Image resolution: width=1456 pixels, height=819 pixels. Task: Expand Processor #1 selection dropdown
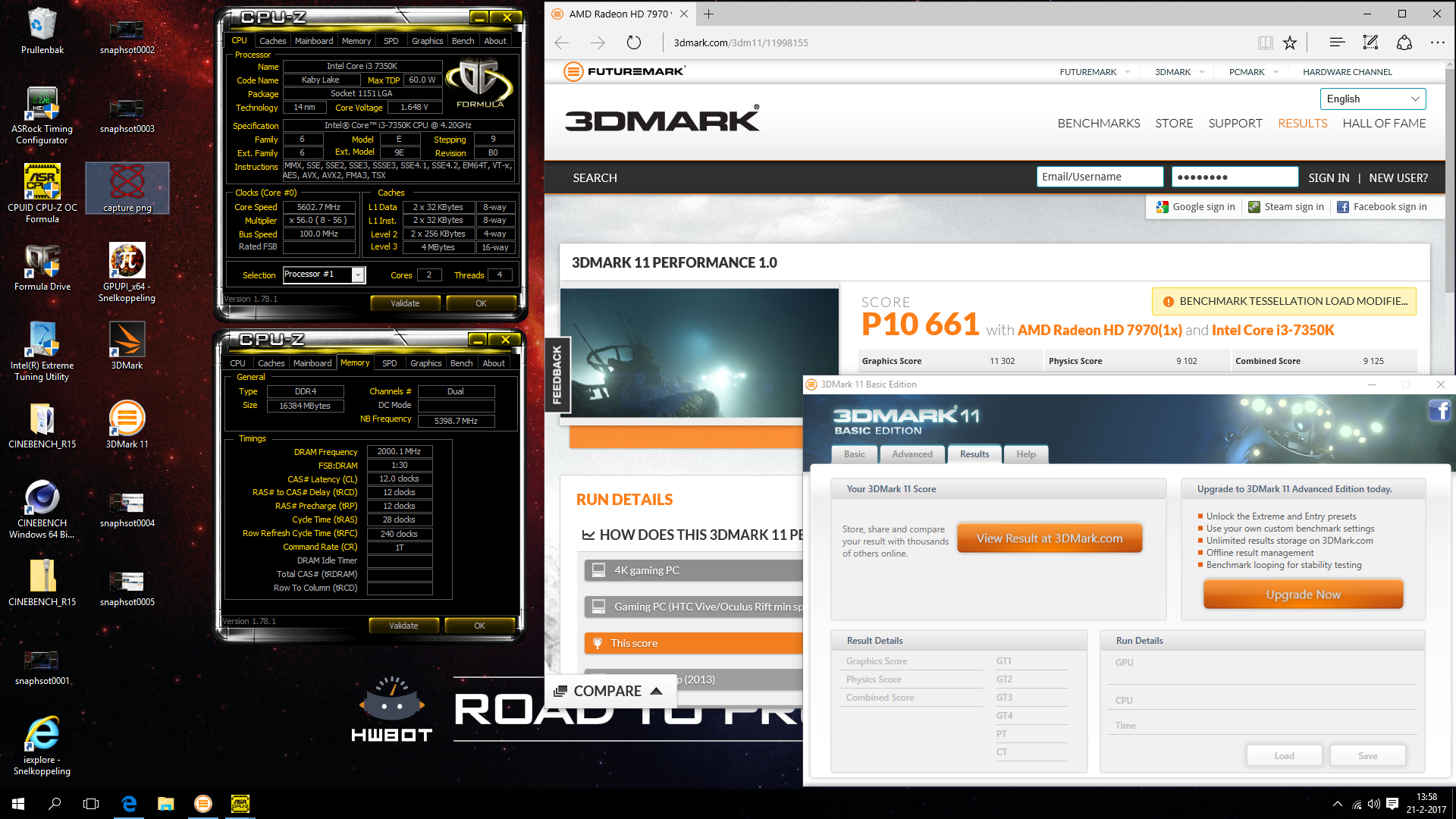click(358, 275)
